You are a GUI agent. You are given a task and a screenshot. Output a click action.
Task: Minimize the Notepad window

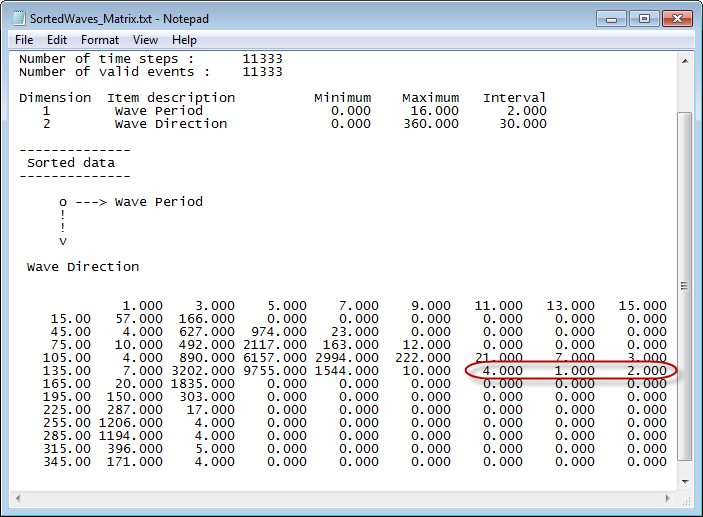[x=611, y=19]
